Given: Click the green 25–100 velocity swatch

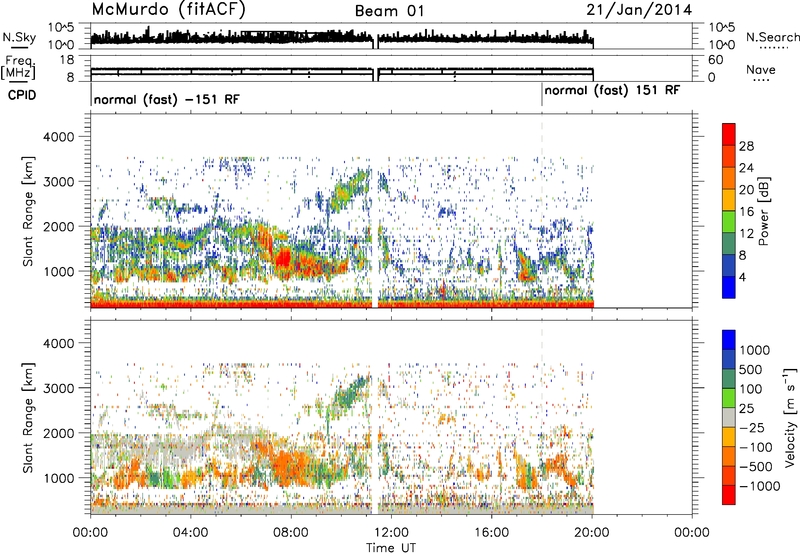Looking at the screenshot, I should coord(729,398).
